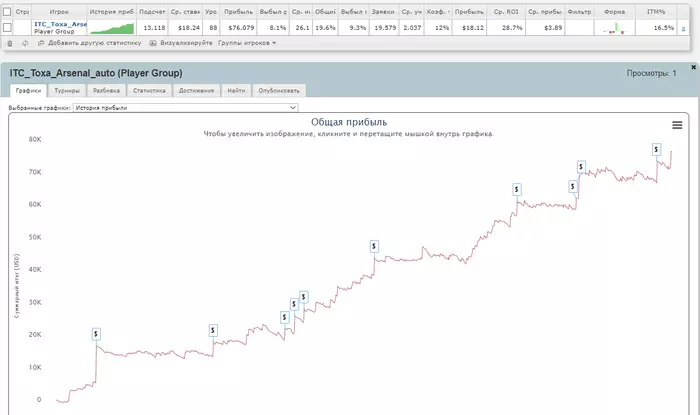This screenshot has width=700, height=415.
Task: Click the last dollar marker near 80K
Action: (656, 149)
